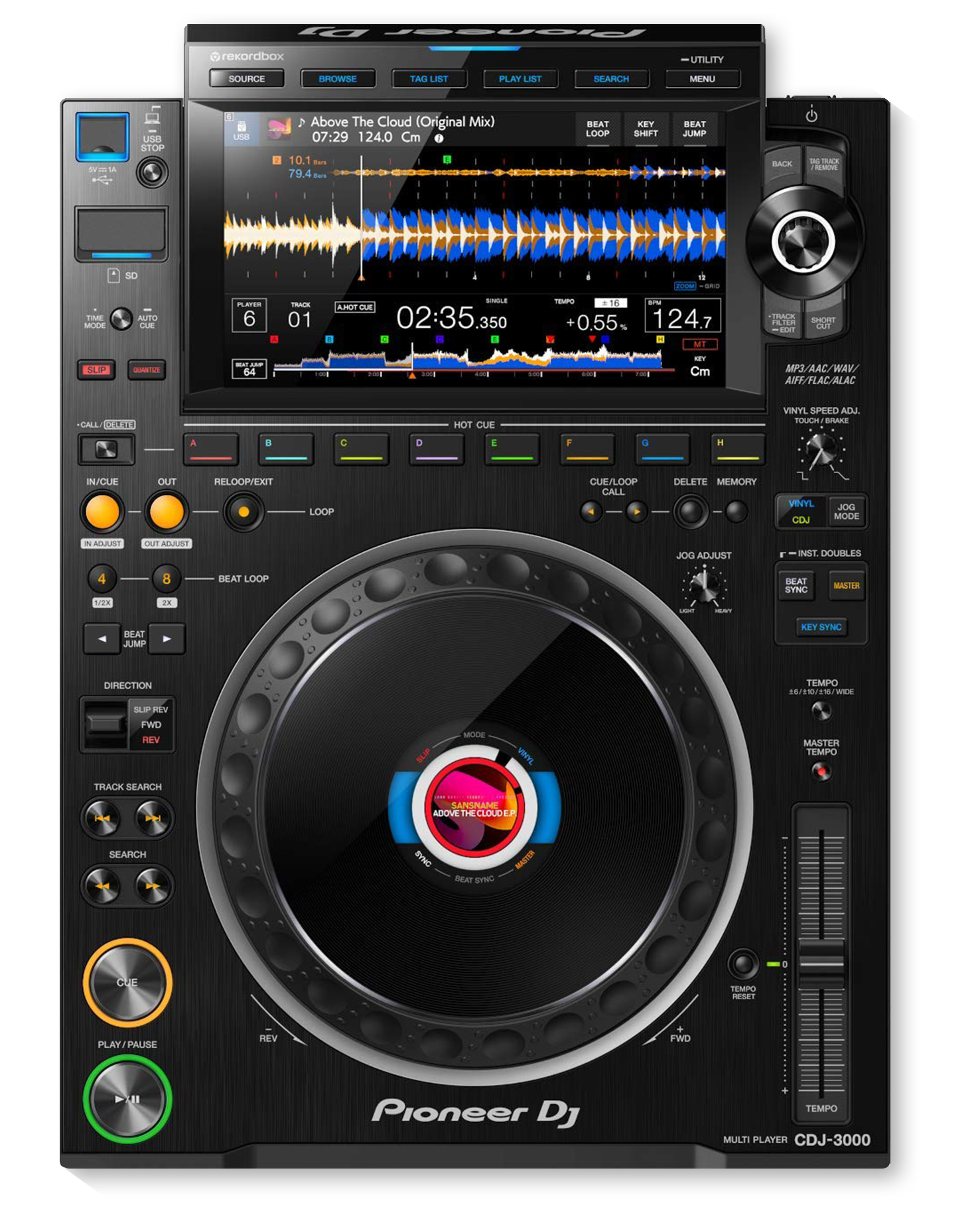Click CUE/LOOP CALL left arrow
The width and height of the screenshot is (980, 1217).
[x=591, y=512]
